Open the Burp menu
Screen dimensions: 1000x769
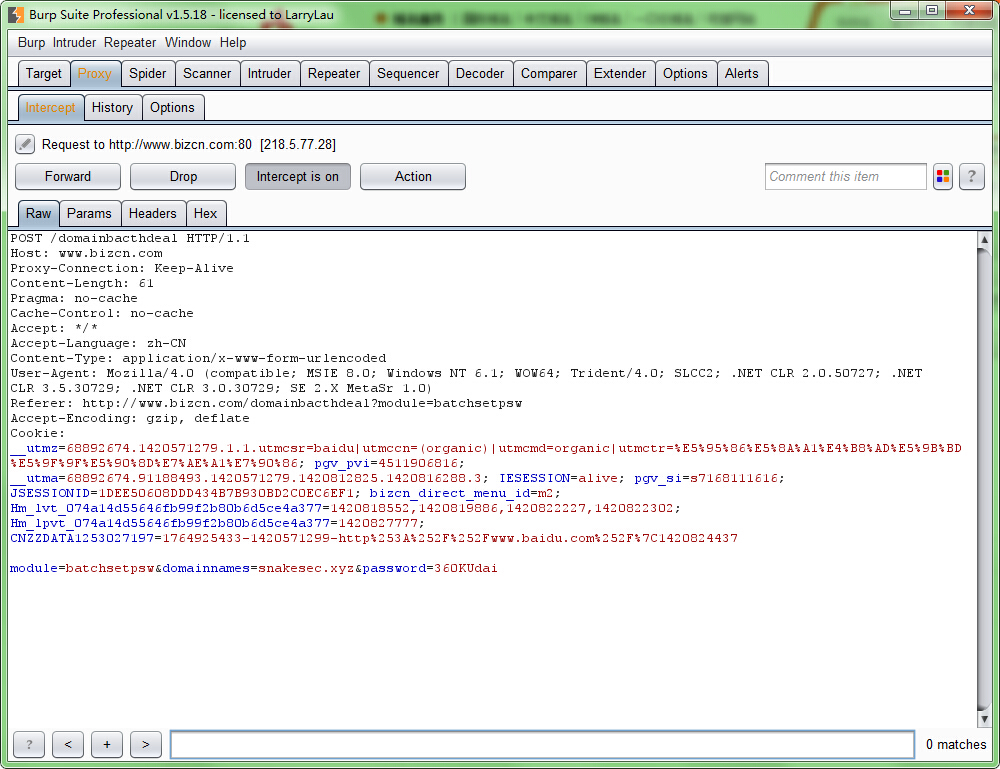pos(31,43)
